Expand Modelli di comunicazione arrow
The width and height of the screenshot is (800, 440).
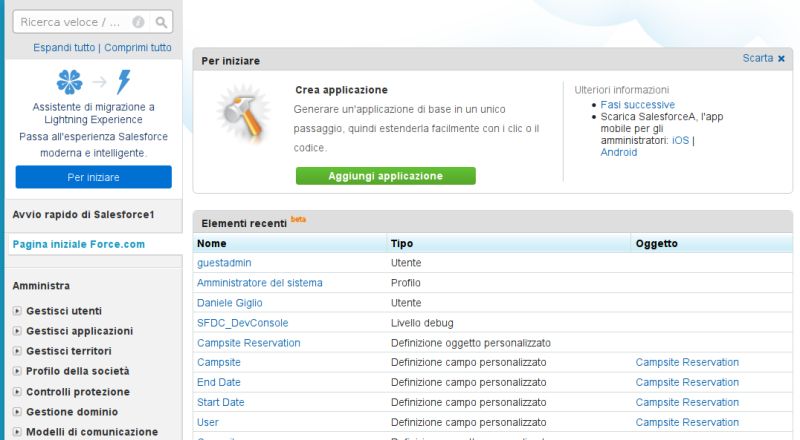(17, 432)
